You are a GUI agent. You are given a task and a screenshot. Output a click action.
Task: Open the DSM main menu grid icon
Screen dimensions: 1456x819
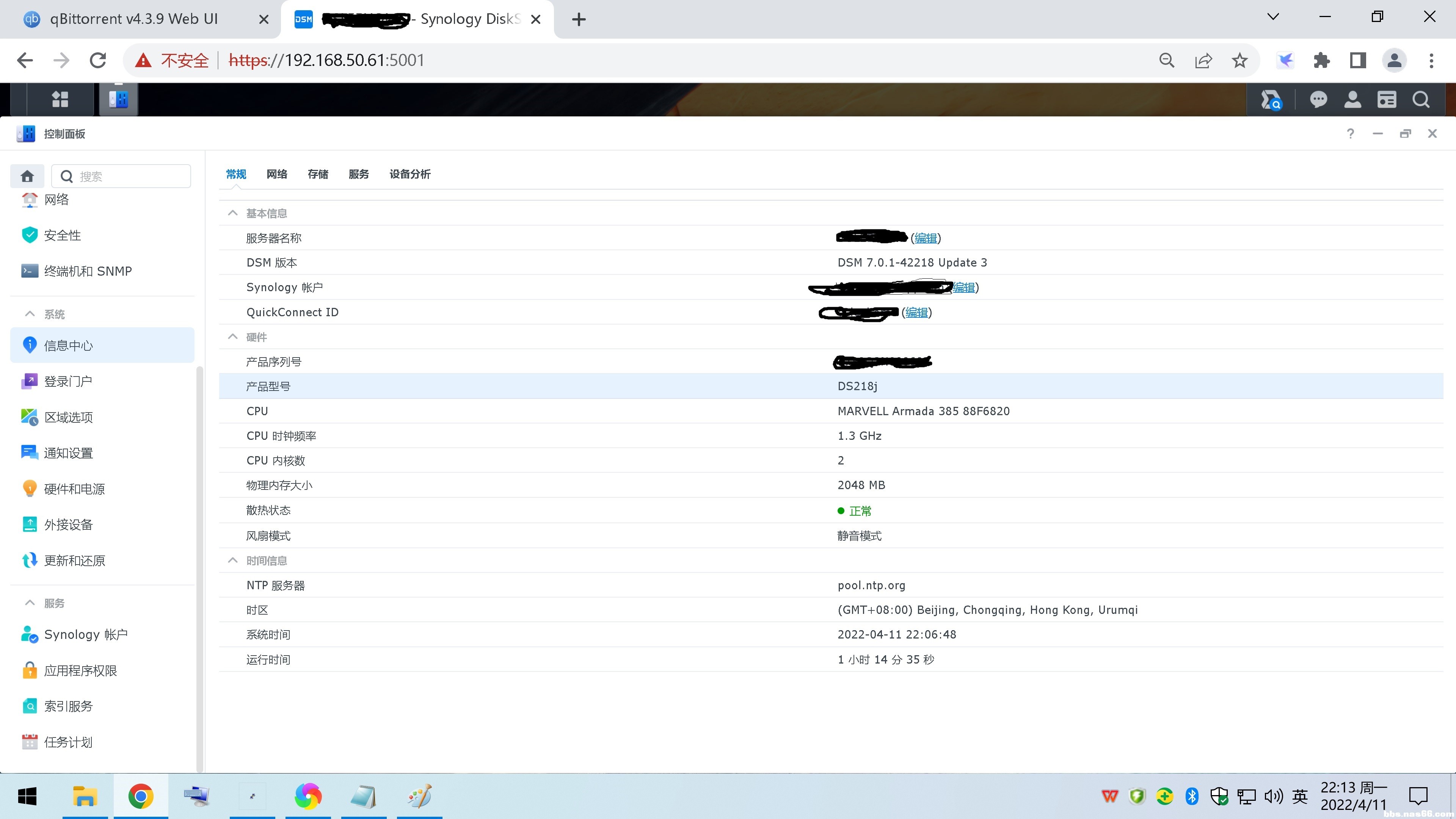pos(60,99)
